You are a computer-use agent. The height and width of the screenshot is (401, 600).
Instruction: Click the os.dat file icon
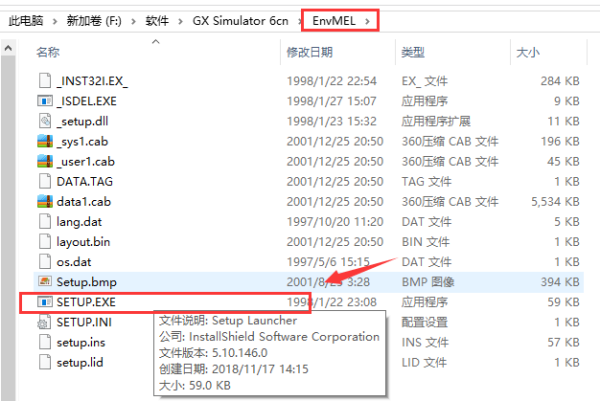pyautogui.click(x=45, y=262)
